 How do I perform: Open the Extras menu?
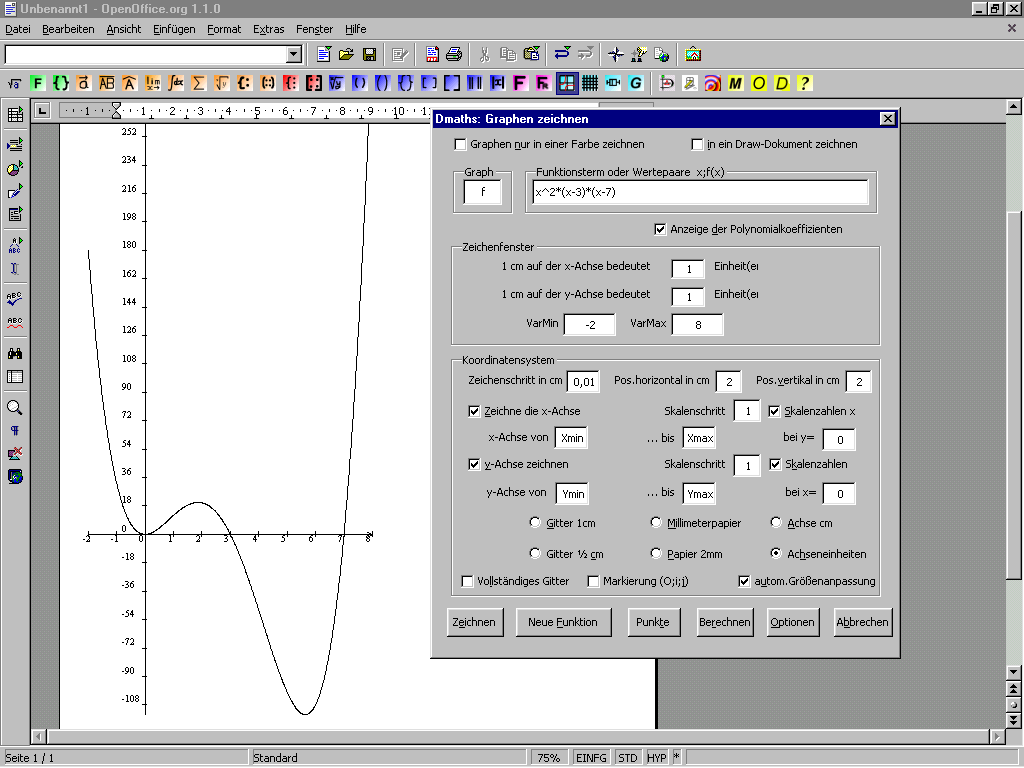[x=268, y=29]
